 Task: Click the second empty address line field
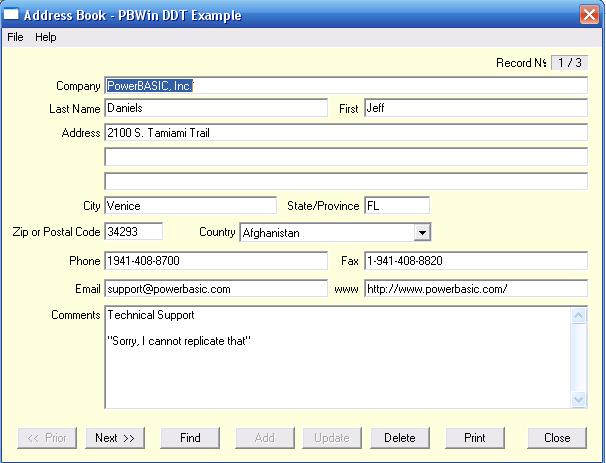(346, 157)
